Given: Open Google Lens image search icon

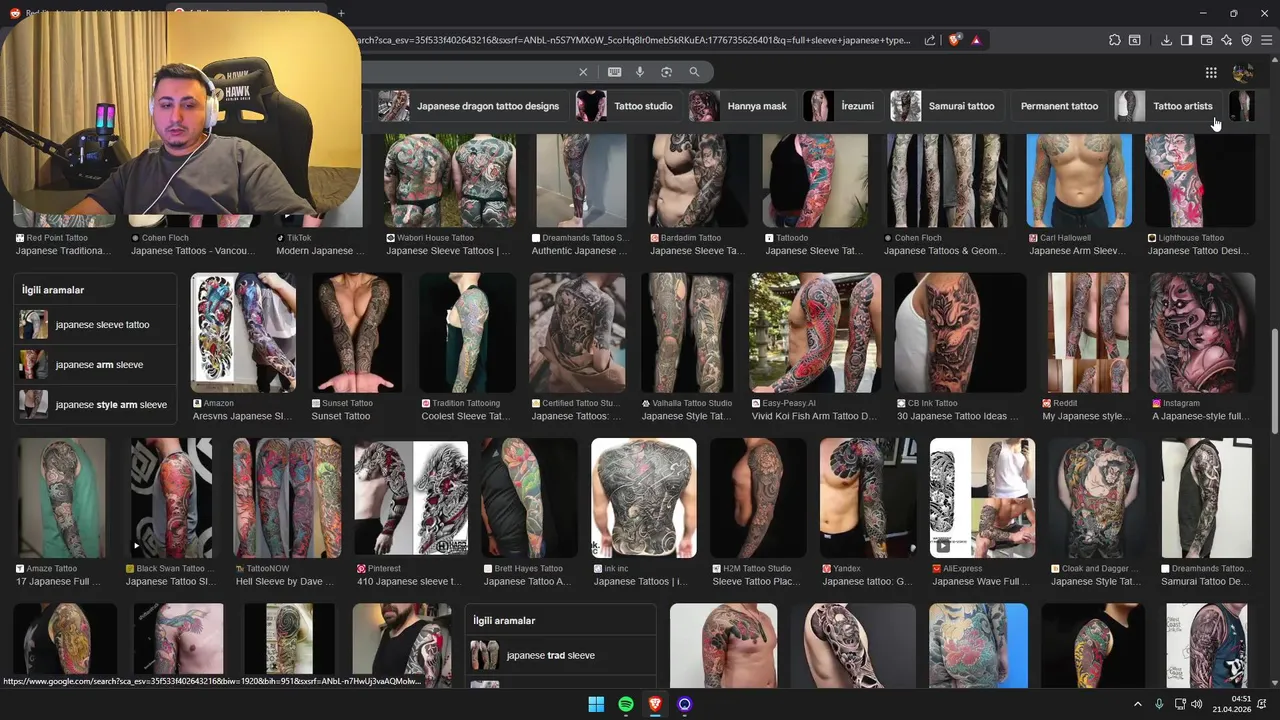Looking at the screenshot, I should pyautogui.click(x=666, y=72).
